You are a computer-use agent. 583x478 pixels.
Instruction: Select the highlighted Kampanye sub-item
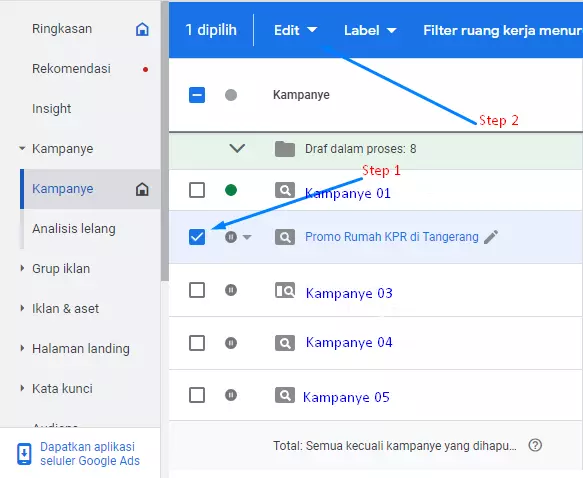(x=90, y=189)
